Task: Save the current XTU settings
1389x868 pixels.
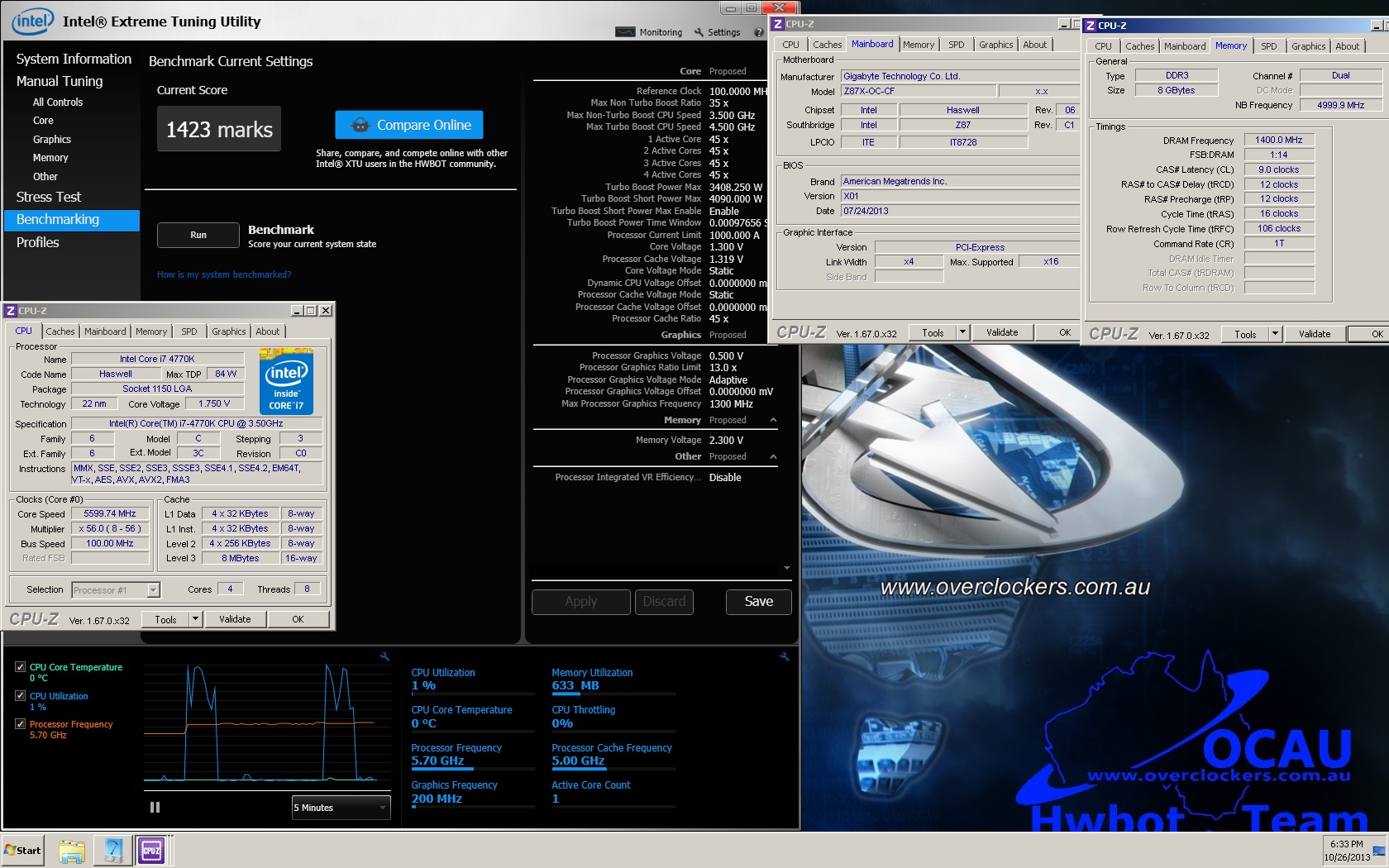Action: coord(758,602)
